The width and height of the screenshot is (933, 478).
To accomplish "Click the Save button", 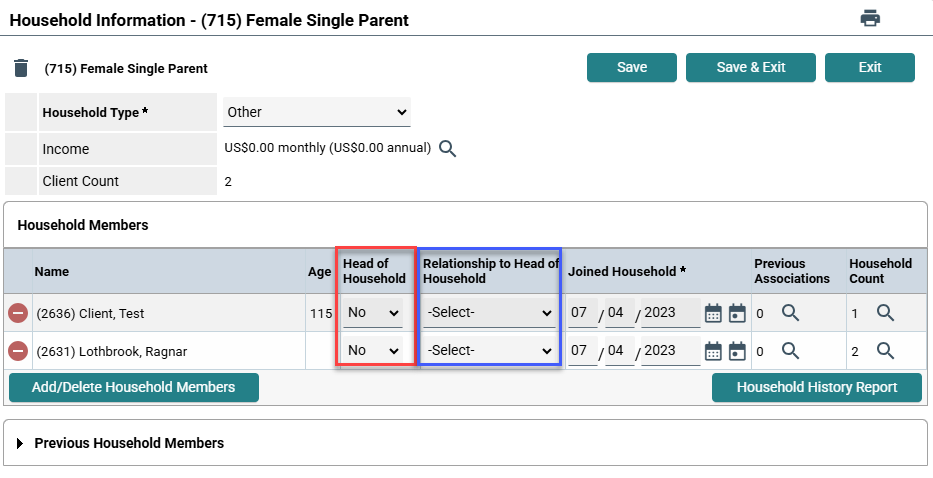I will (x=632, y=67).
